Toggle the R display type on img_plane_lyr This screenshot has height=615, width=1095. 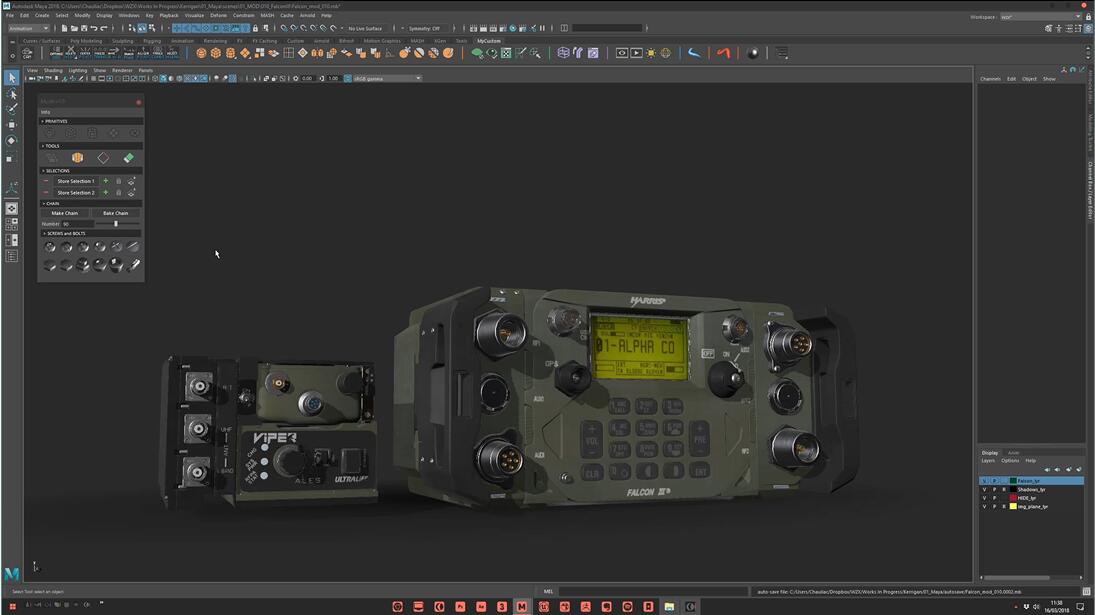1004,507
